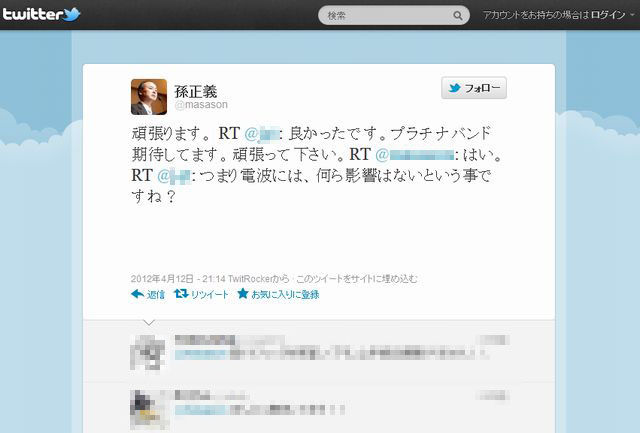Open the 孫正義 profile avatar
Image resolution: width=640 pixels, height=433 pixels.
tap(149, 97)
